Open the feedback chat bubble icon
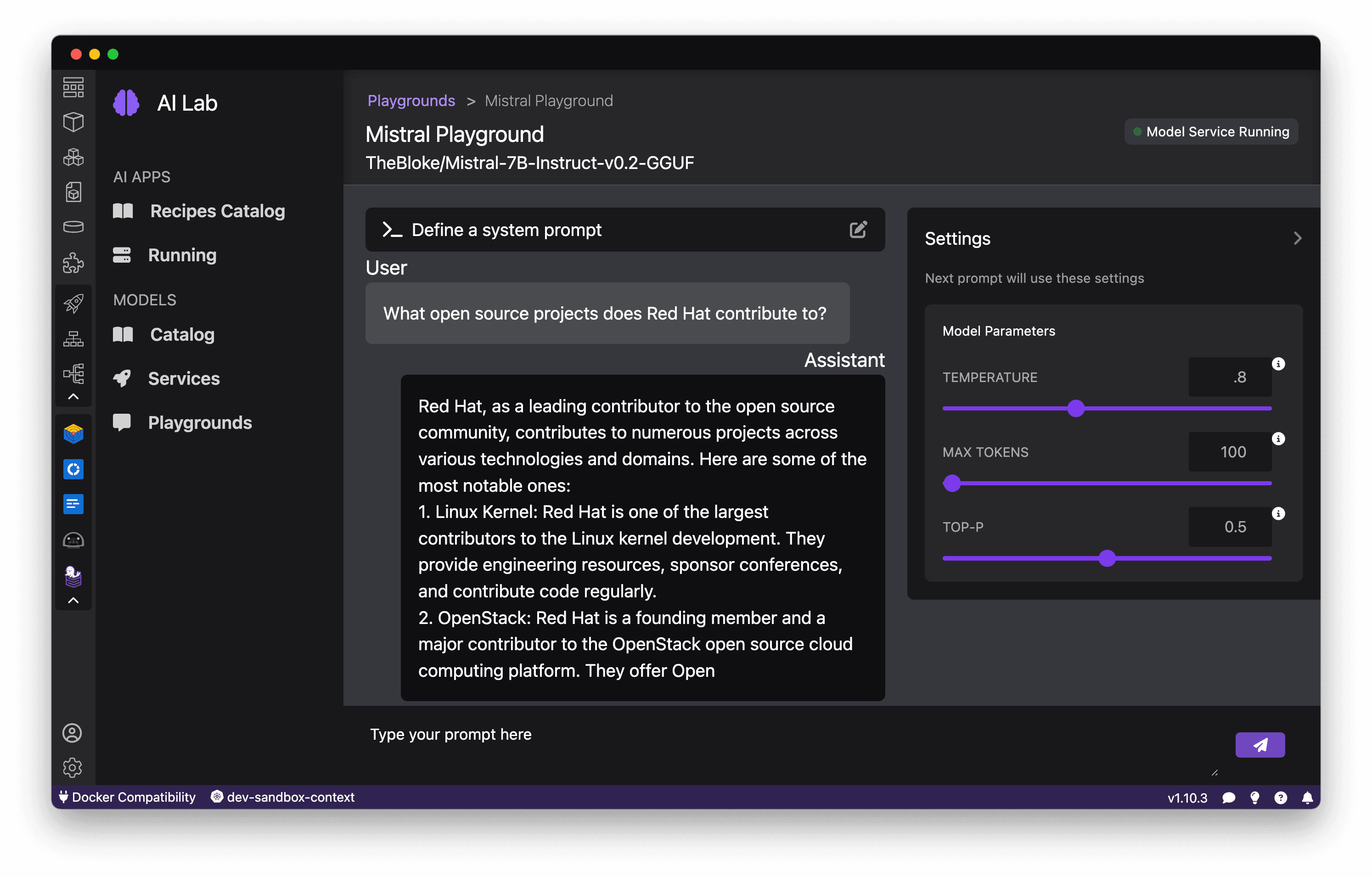 tap(1229, 798)
